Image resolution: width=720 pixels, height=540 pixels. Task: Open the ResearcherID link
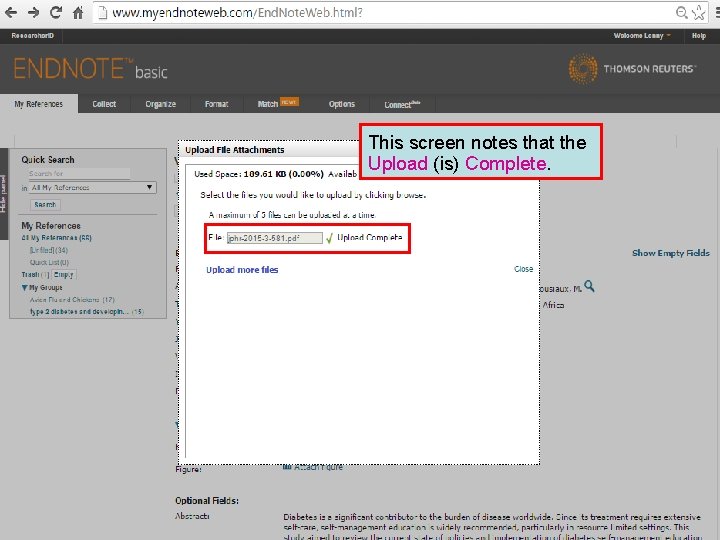tap(33, 36)
